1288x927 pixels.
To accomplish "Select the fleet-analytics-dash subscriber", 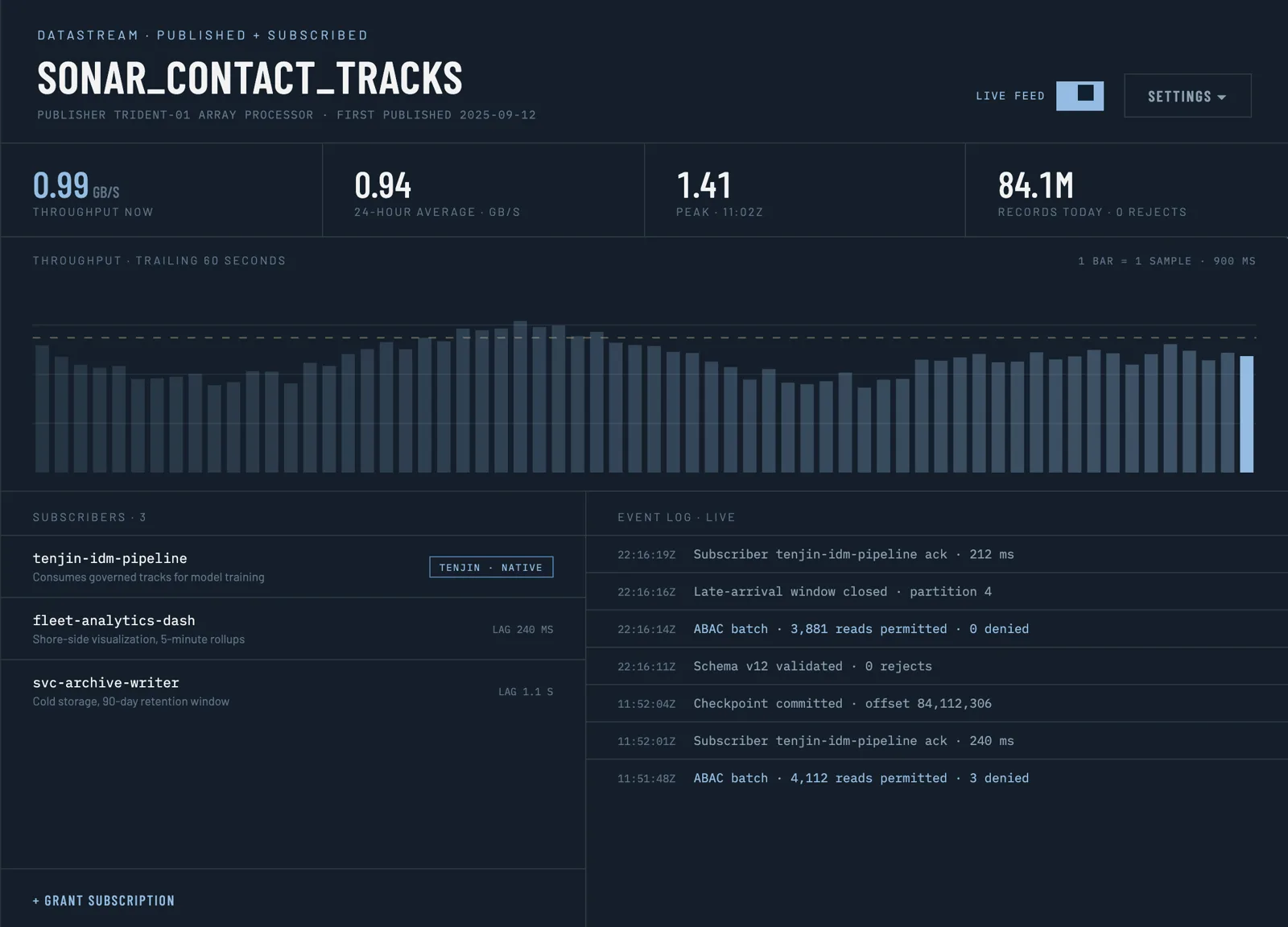I will click(293, 629).
